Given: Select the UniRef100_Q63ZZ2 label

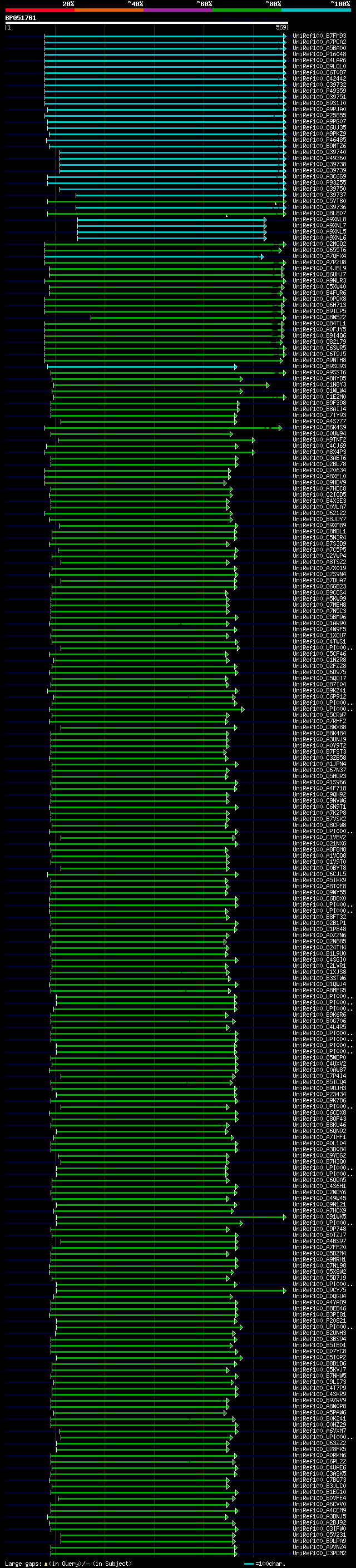Looking at the screenshot, I should pyautogui.click(x=319, y=1443).
